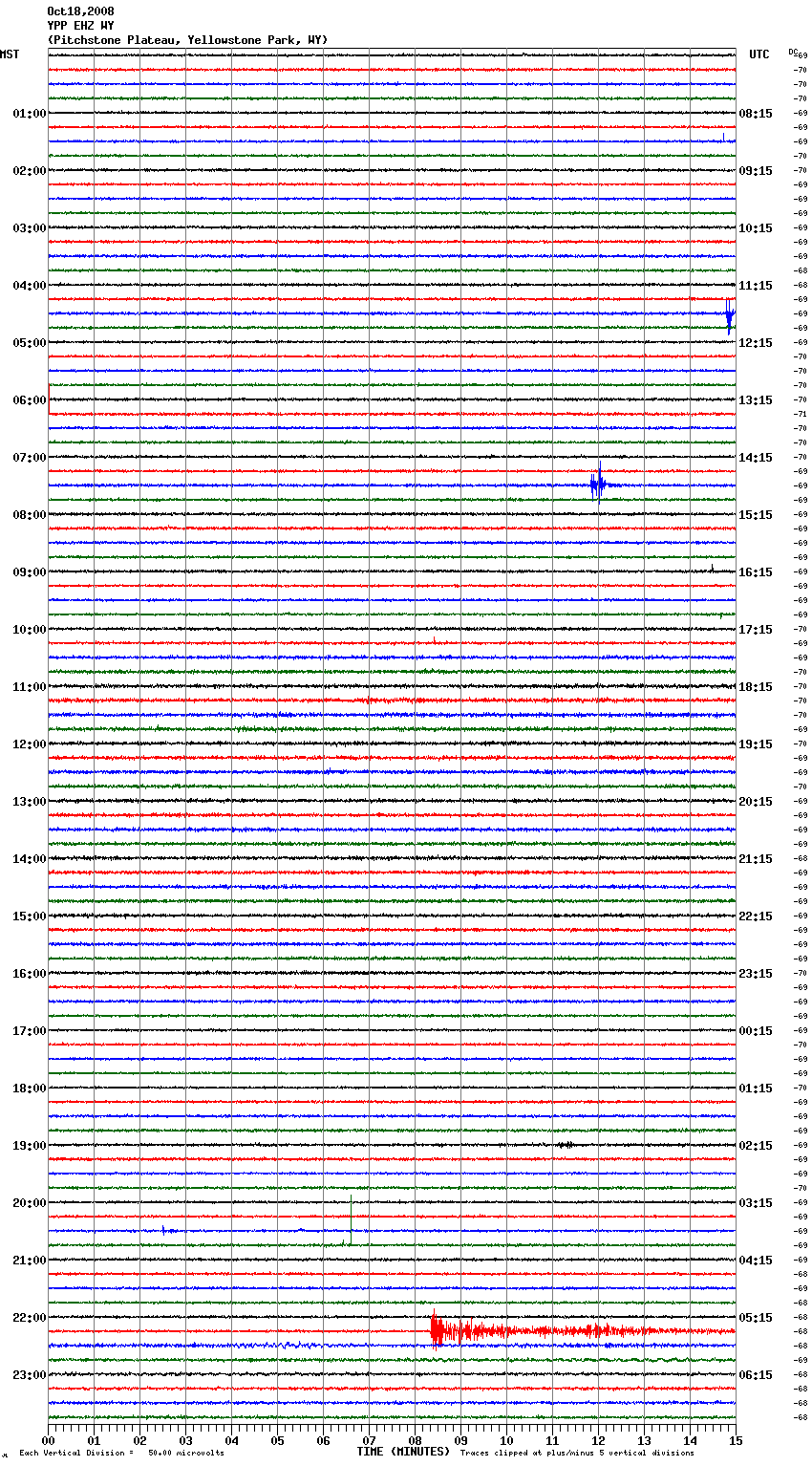Select the 07:00 MST time label

click(30, 458)
